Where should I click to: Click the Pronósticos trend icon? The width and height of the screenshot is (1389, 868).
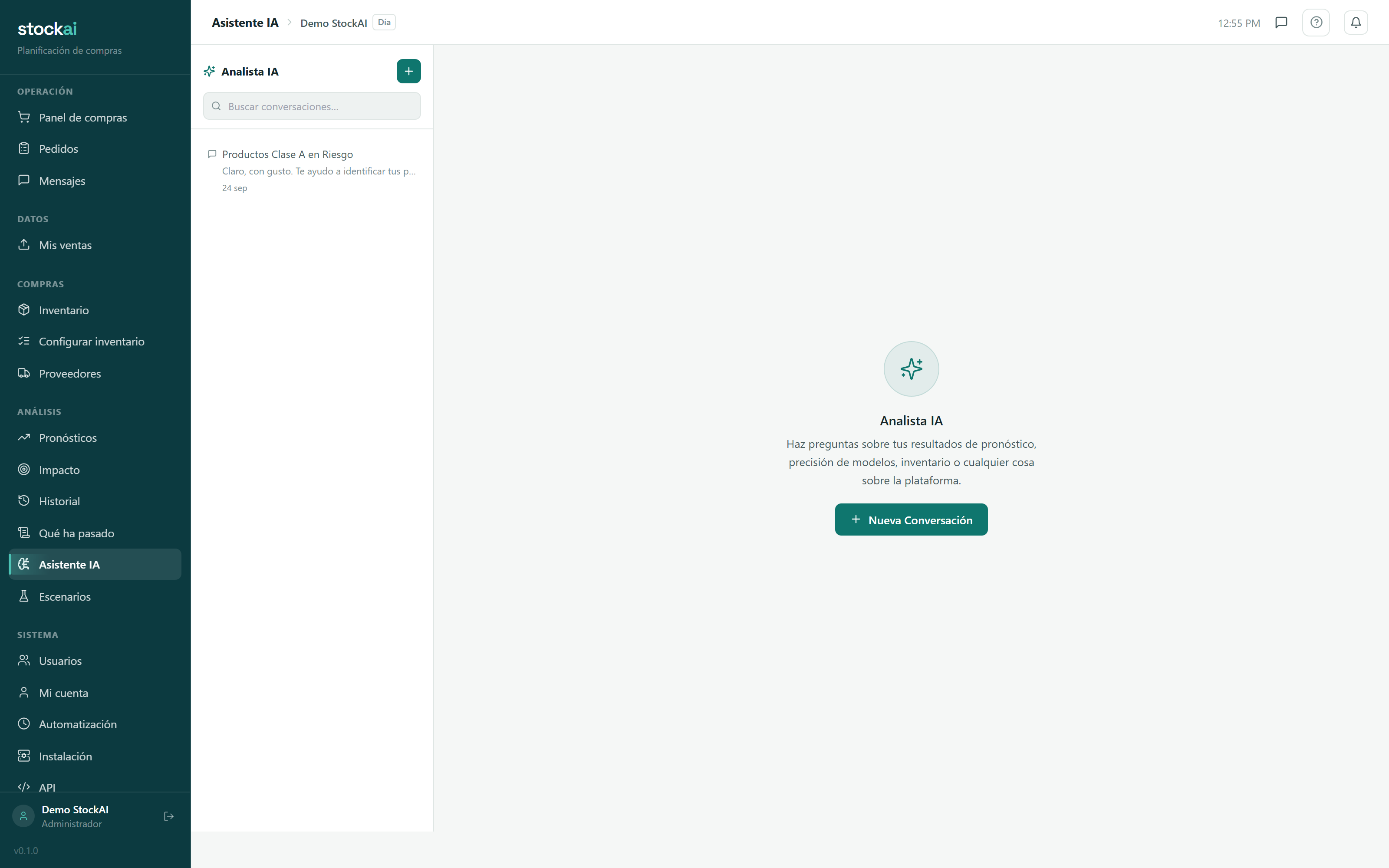tap(23, 437)
